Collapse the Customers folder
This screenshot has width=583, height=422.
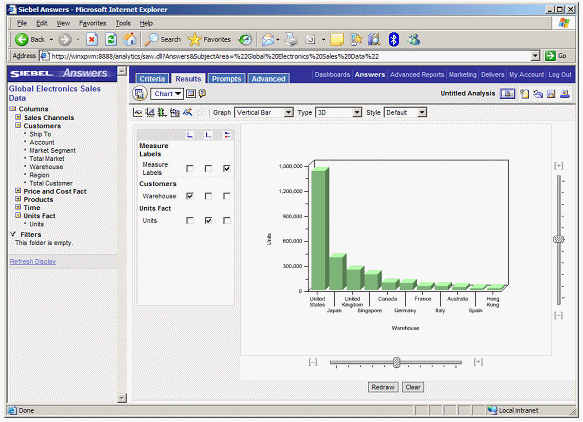(18, 125)
